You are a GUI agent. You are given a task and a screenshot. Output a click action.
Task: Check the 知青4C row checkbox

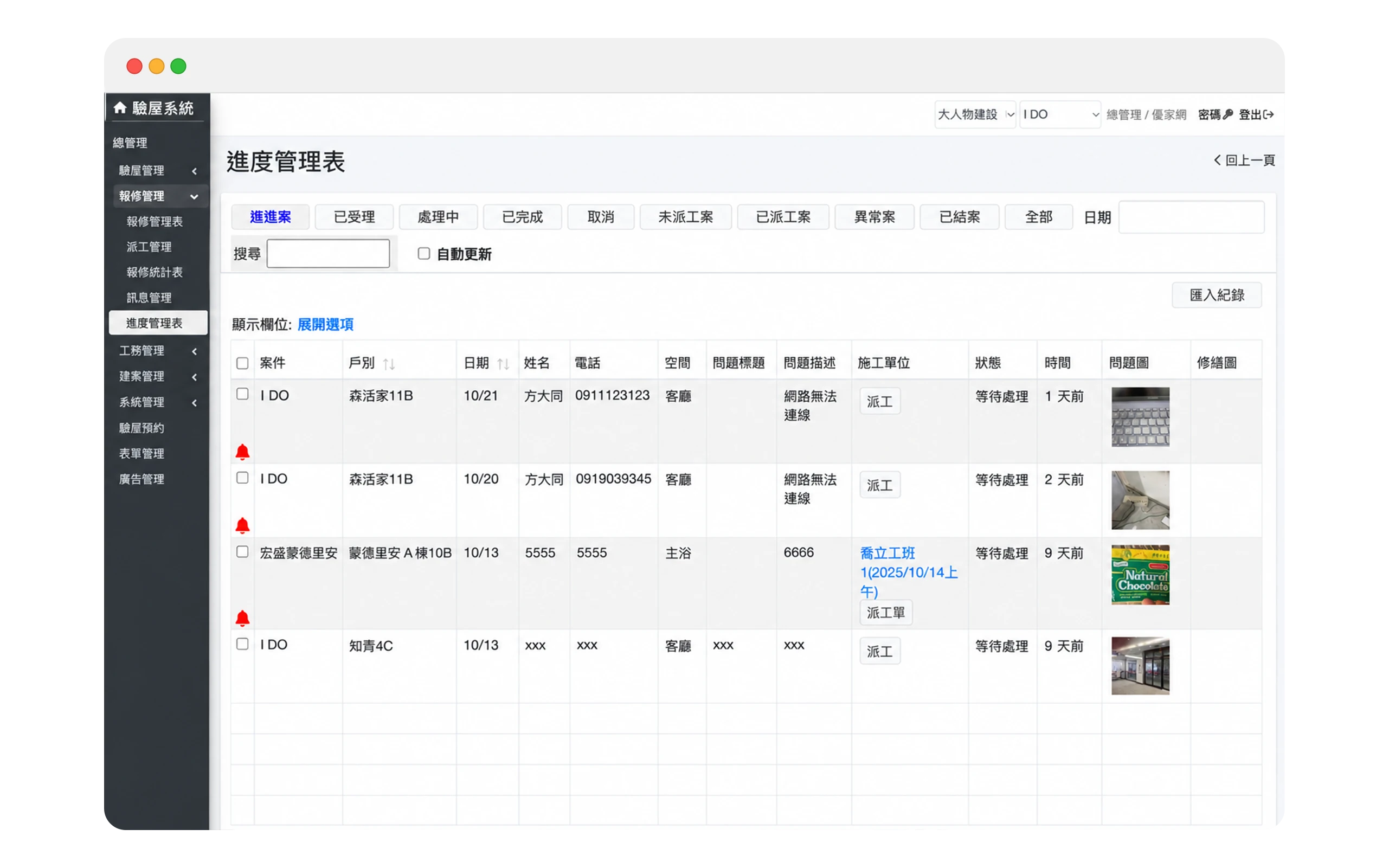coord(242,644)
